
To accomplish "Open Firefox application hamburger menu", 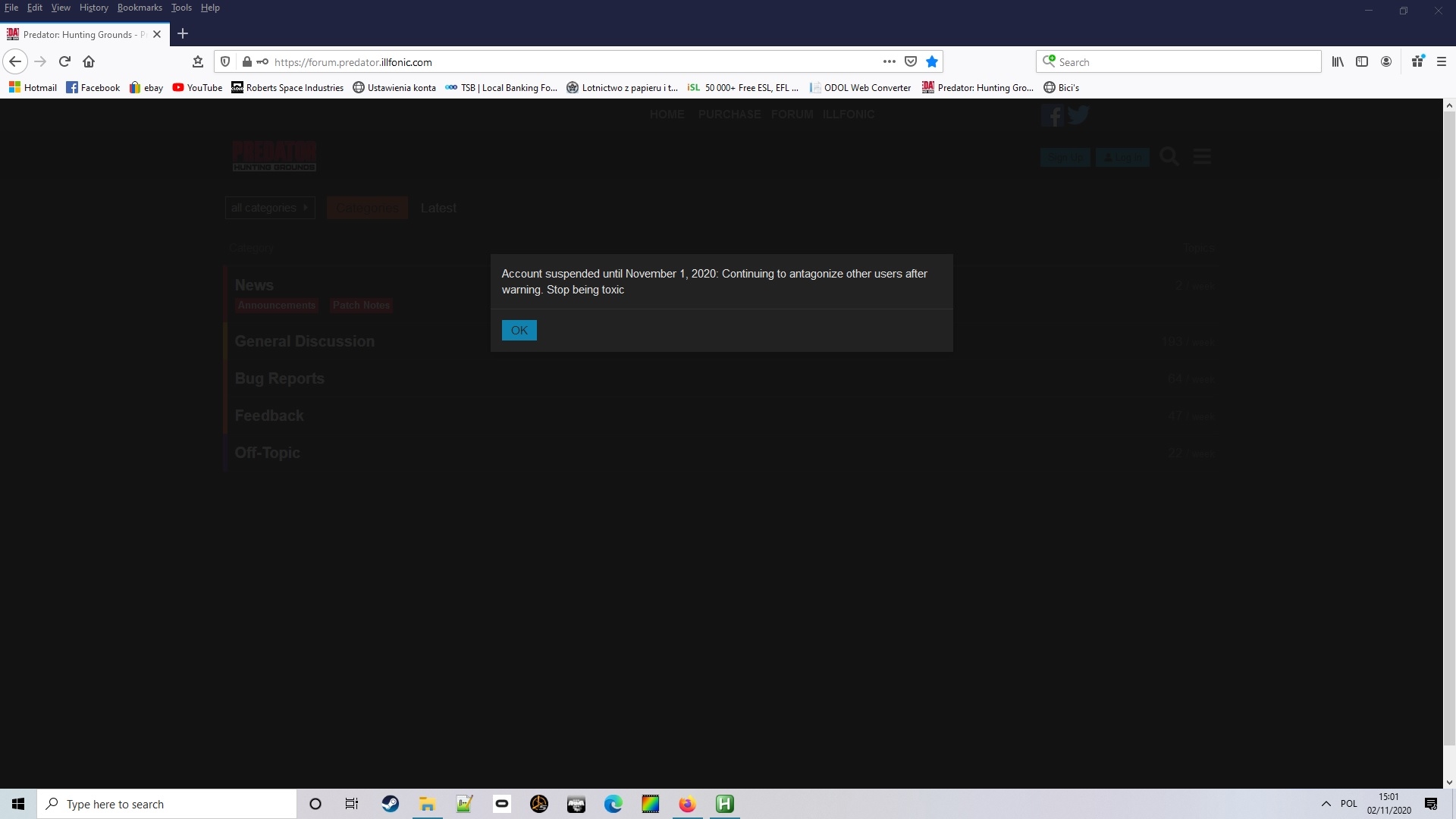I will click(1442, 61).
